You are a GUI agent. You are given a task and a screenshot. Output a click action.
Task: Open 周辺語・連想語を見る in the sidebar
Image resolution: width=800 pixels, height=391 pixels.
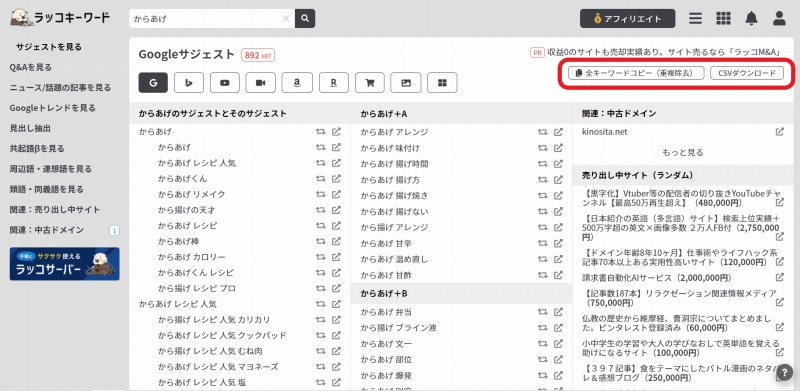(51, 169)
